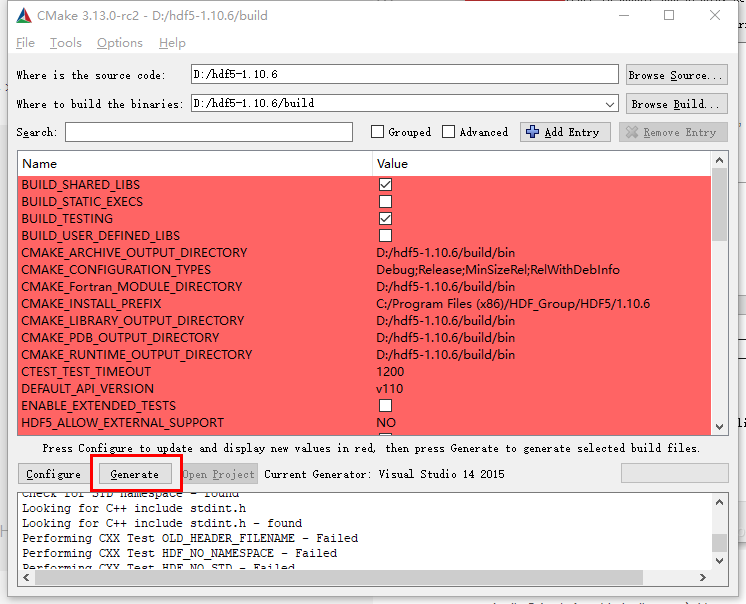Image resolution: width=746 pixels, height=604 pixels.
Task: Click the cache table scroll up arrow
Action: click(719, 160)
